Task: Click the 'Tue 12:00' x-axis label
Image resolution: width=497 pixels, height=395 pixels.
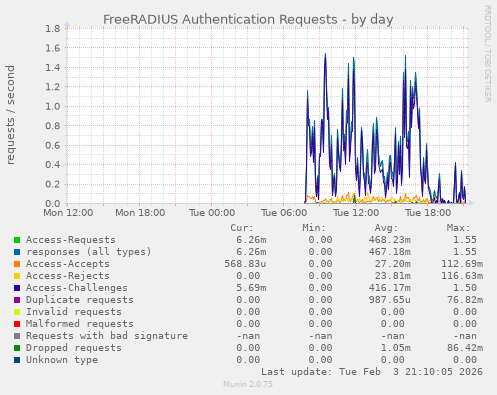Action: [356, 213]
